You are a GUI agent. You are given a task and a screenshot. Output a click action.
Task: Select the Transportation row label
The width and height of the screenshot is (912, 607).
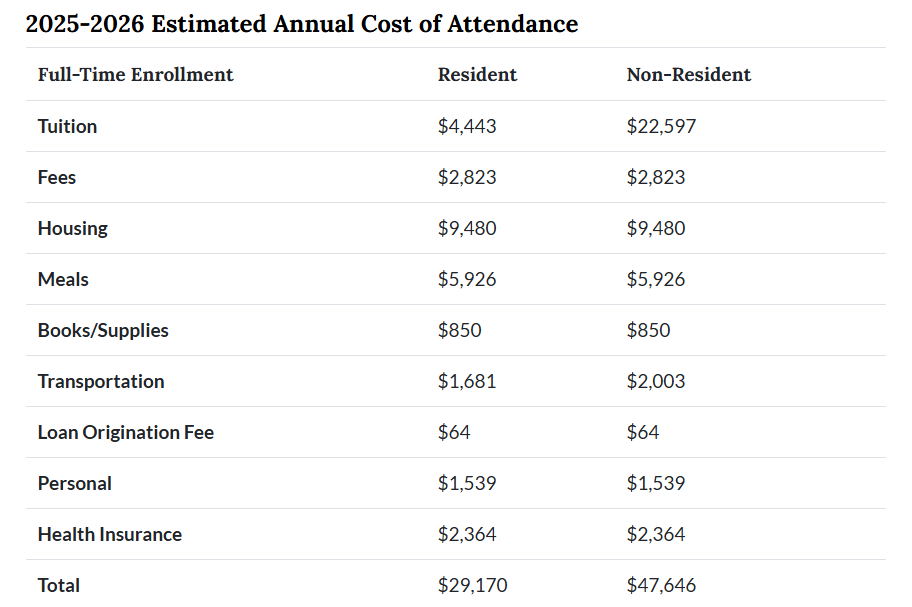[x=101, y=381]
